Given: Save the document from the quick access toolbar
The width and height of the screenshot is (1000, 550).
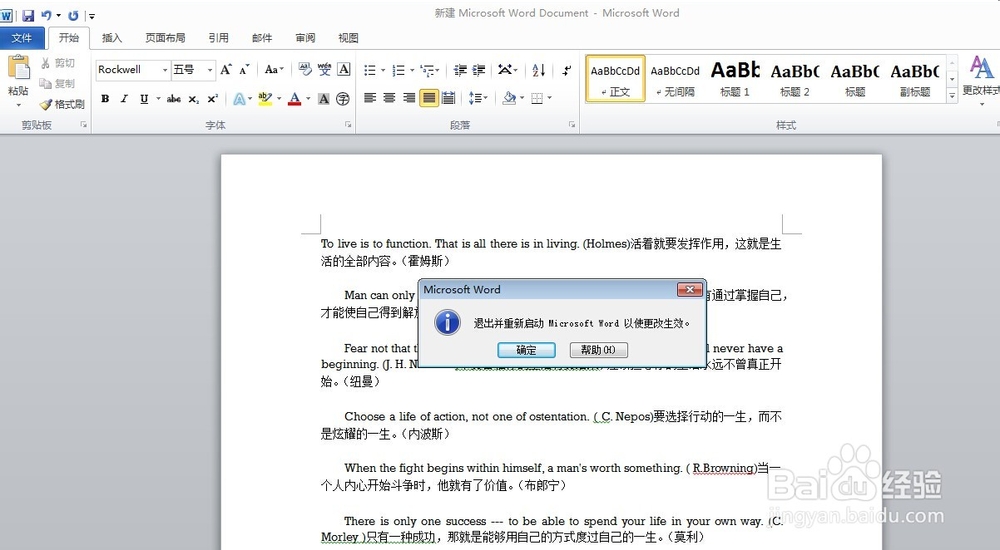Looking at the screenshot, I should pos(28,15).
